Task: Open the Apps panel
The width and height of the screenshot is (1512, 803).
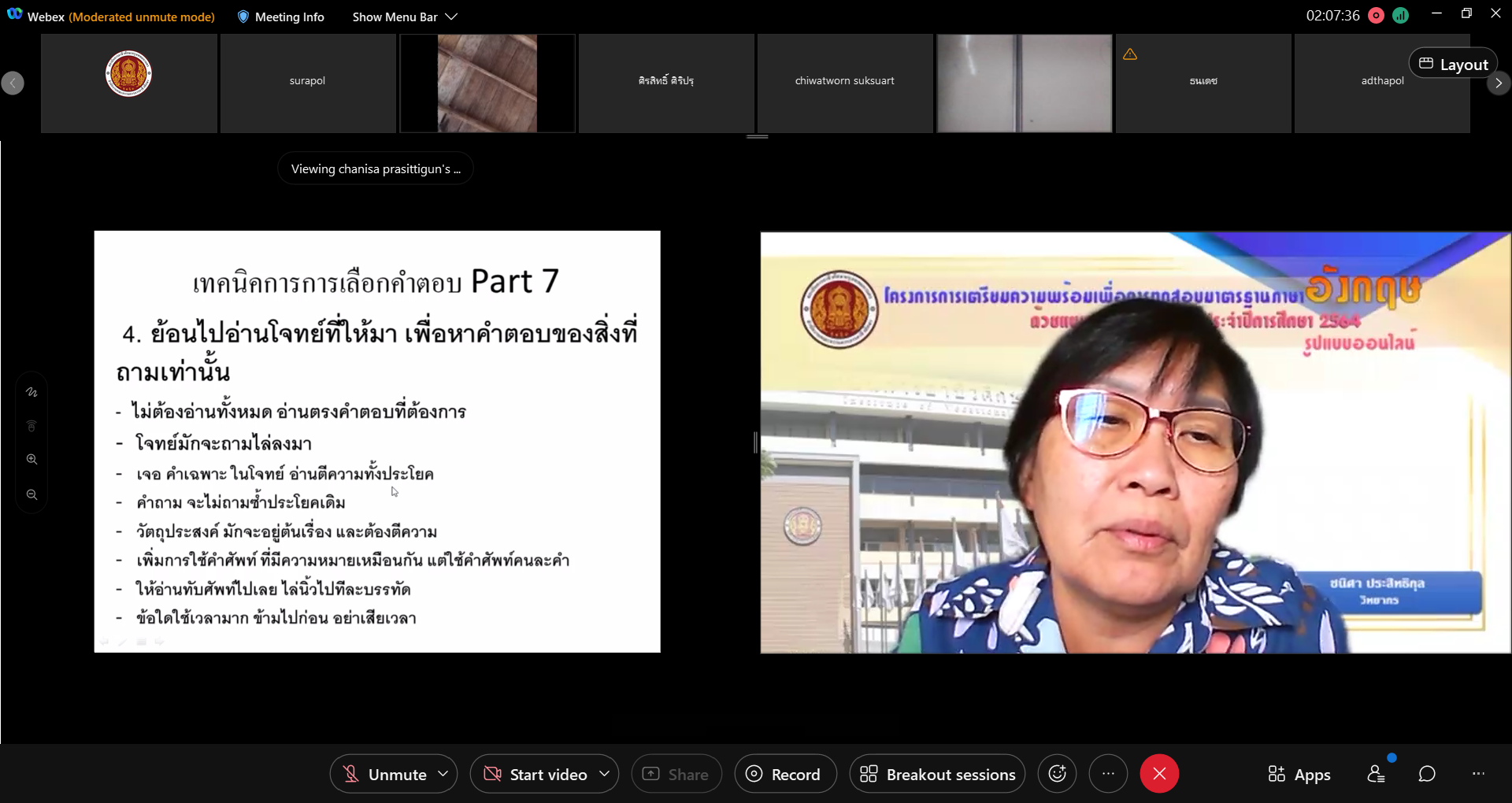Action: [1299, 775]
